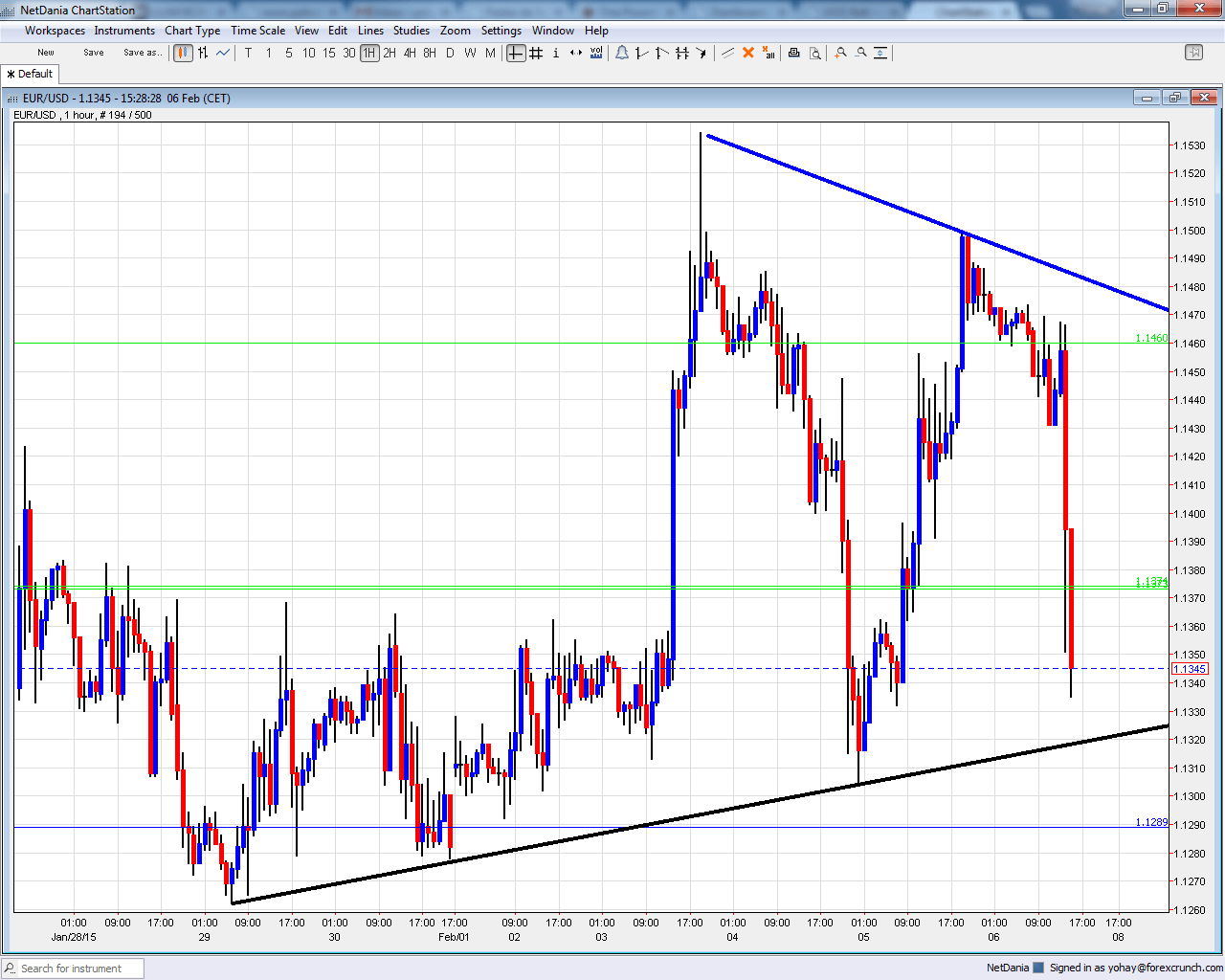
Task: Click the orange delete line icon
Action: [x=748, y=53]
